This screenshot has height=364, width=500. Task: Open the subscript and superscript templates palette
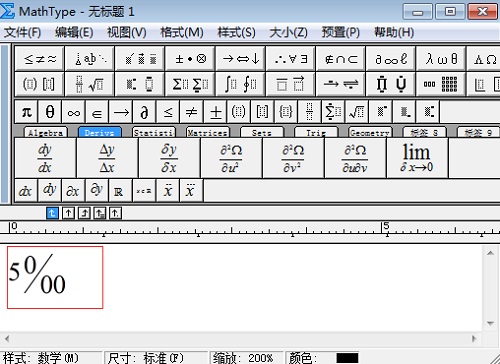click(x=140, y=84)
